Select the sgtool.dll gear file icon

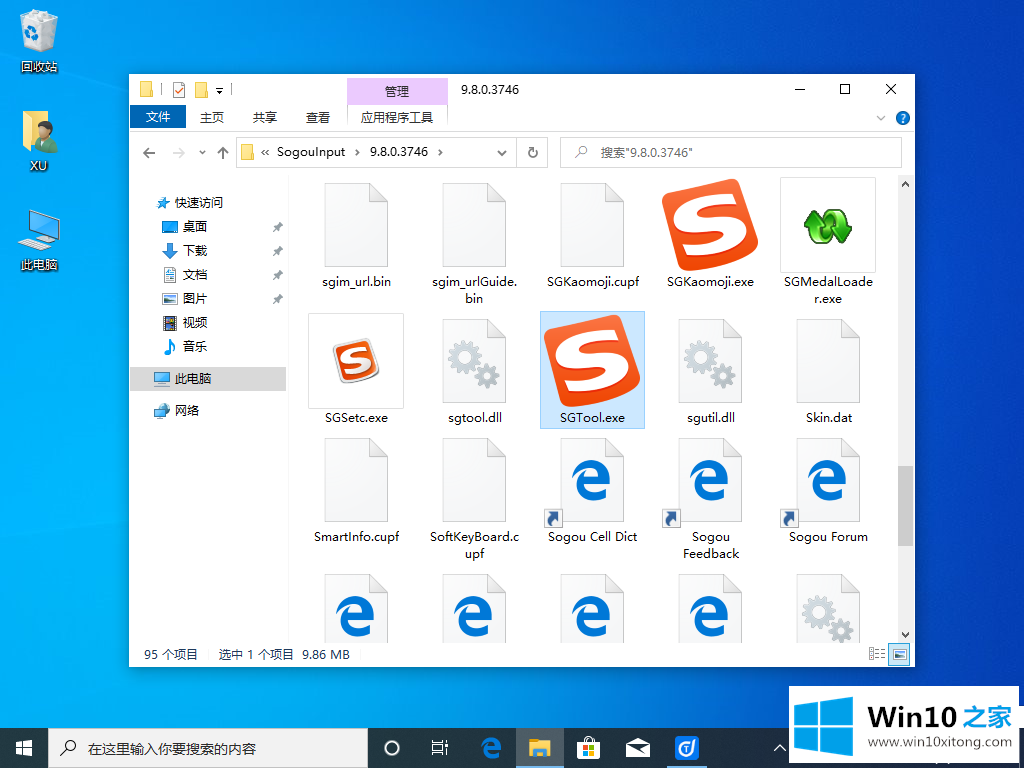474,360
